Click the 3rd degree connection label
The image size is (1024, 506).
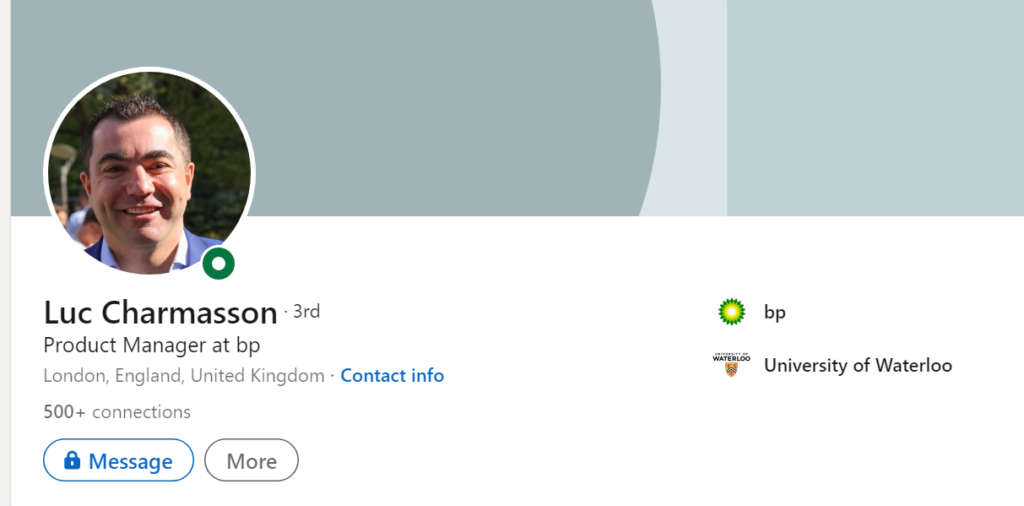click(x=306, y=312)
